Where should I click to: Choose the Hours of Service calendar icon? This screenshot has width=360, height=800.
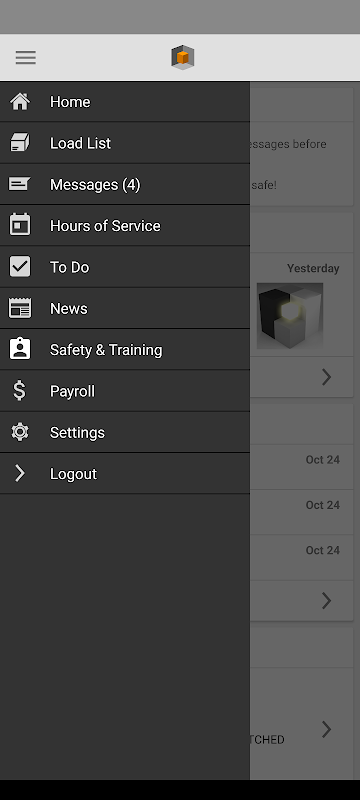[x=20, y=225]
